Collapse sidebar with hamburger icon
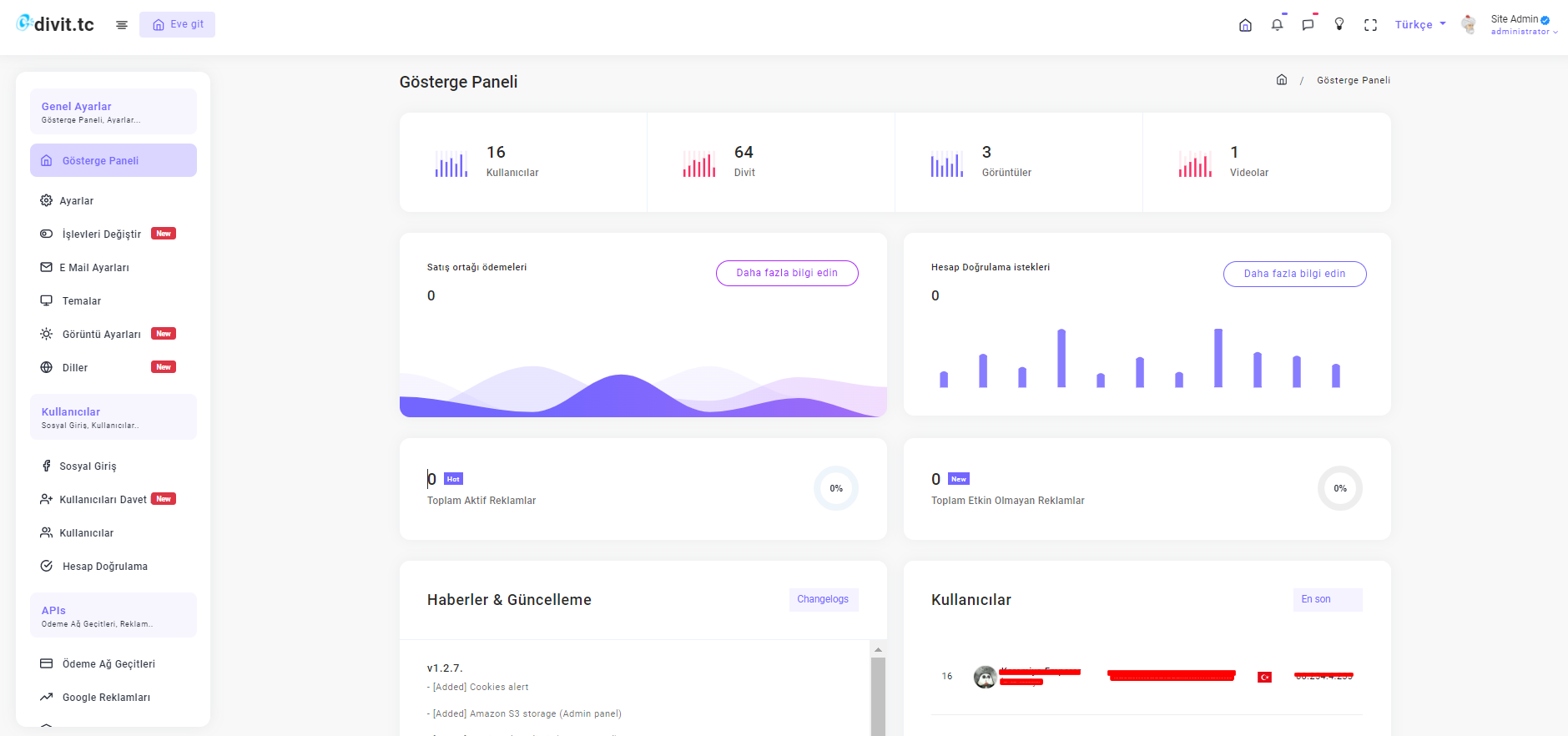This screenshot has height=736, width=1568. coord(122,25)
